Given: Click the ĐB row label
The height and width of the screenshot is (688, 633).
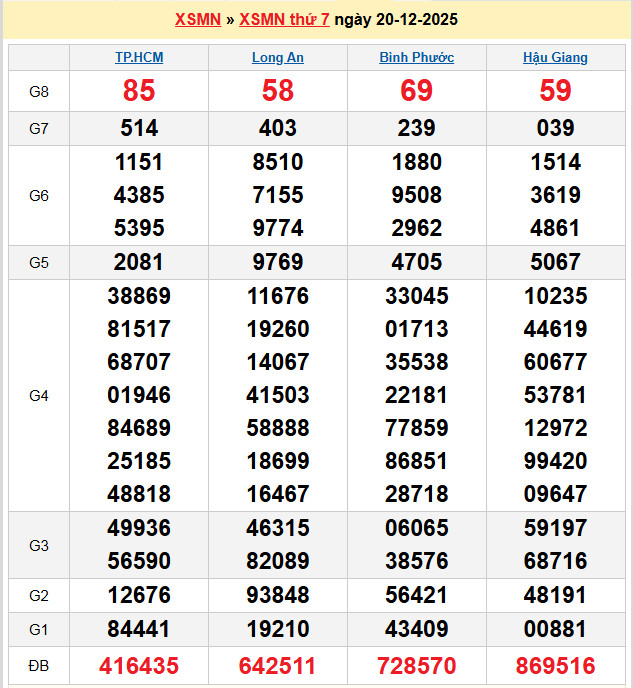Looking at the screenshot, I should tap(39, 666).
